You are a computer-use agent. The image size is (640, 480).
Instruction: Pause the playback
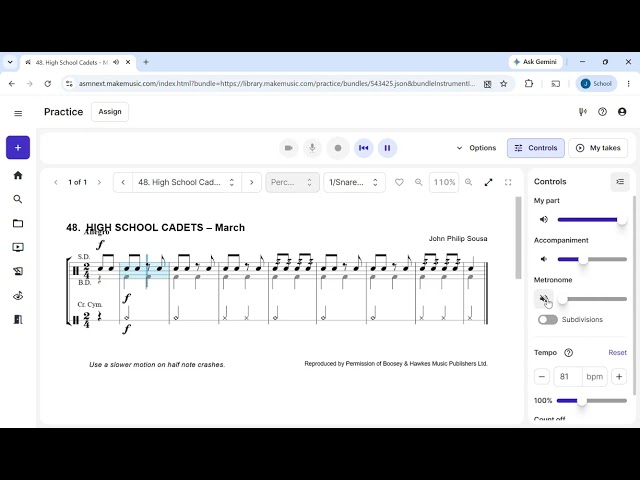[x=387, y=148]
